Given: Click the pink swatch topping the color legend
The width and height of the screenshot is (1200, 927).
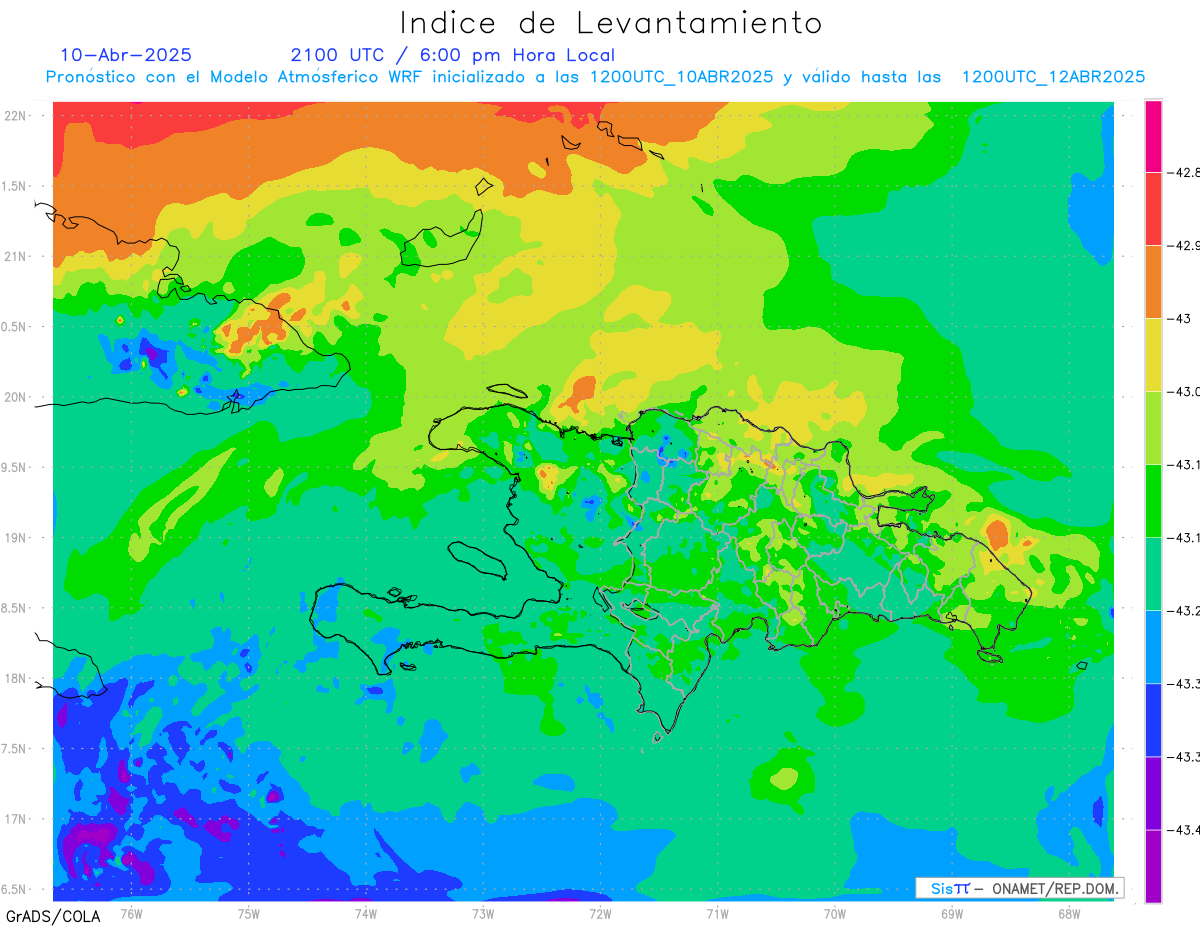Looking at the screenshot, I should click(1153, 136).
